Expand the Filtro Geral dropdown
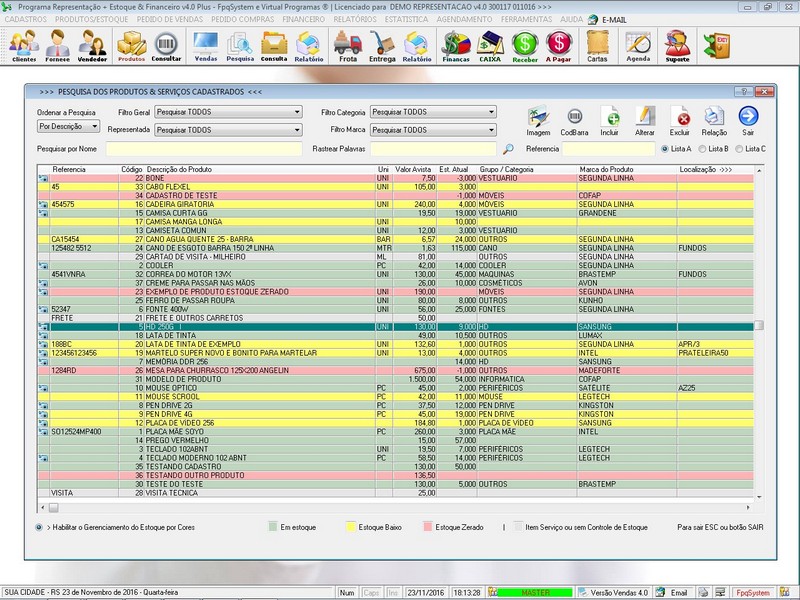Screen dimensions: 800x600 pos(297,112)
